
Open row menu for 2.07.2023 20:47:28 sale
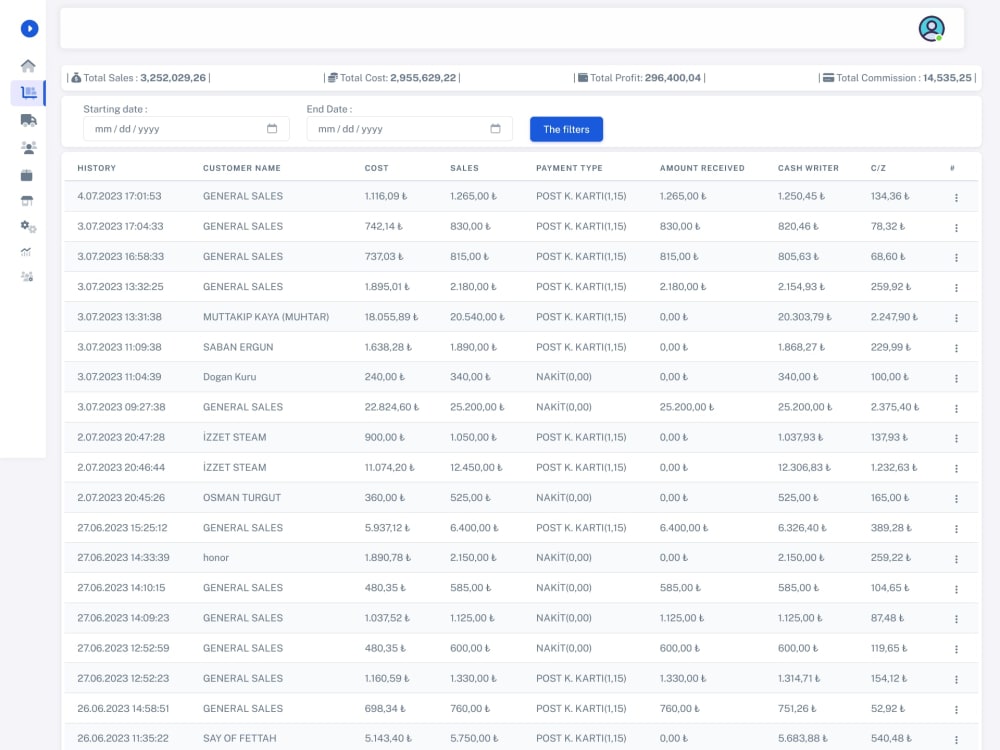956,439
